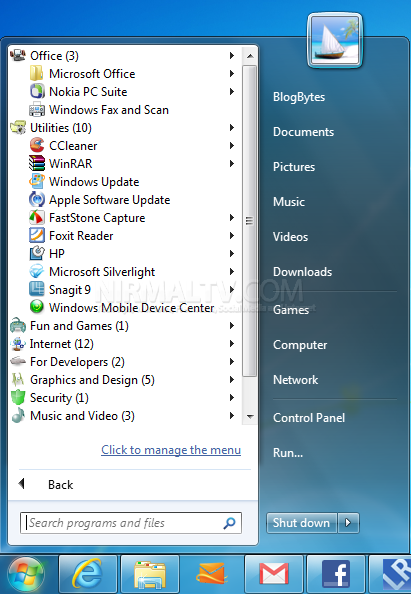The height and width of the screenshot is (594, 411).
Task: Open the Videos menu item
Action: 290,237
